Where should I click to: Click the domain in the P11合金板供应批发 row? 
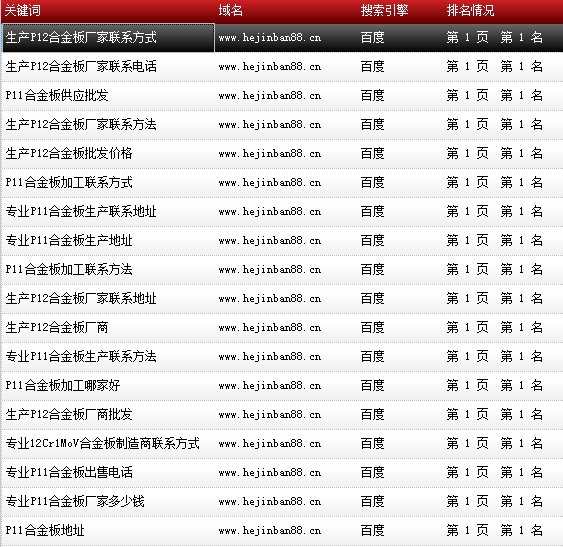coord(270,96)
